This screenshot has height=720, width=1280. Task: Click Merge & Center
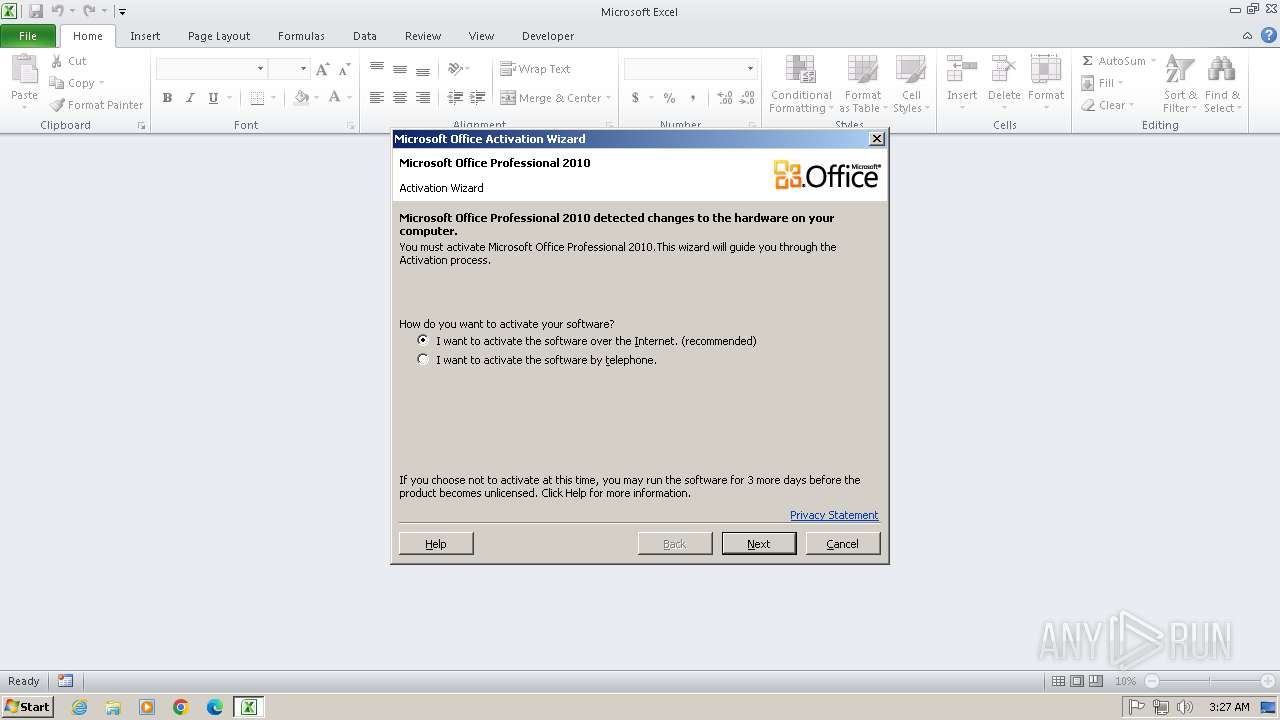coord(551,98)
